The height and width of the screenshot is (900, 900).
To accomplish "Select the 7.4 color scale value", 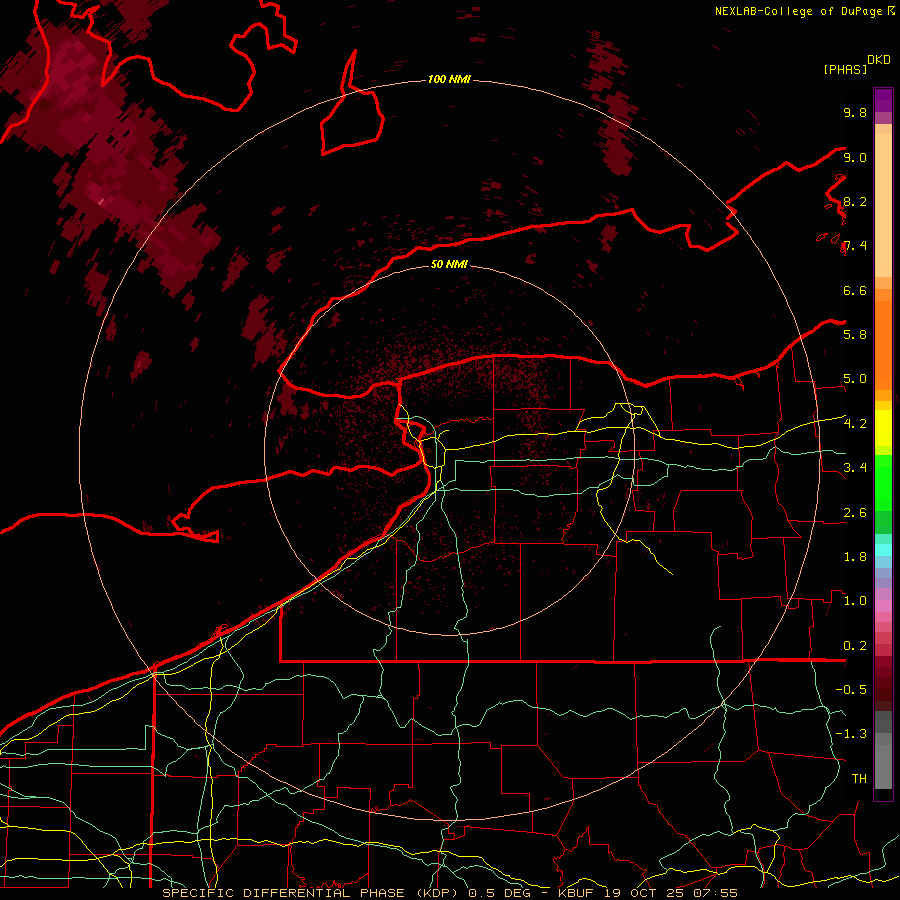I will coord(855,246).
